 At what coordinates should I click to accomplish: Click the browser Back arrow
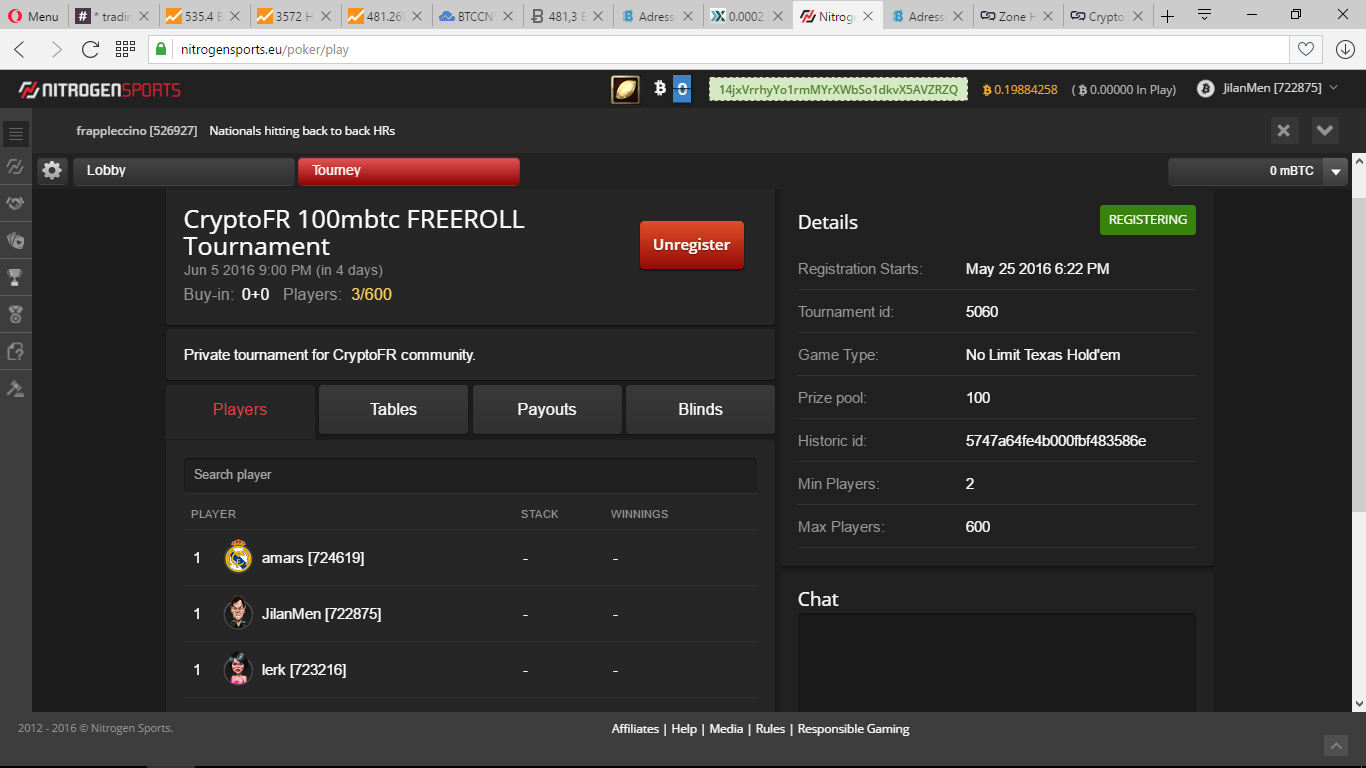click(20, 49)
